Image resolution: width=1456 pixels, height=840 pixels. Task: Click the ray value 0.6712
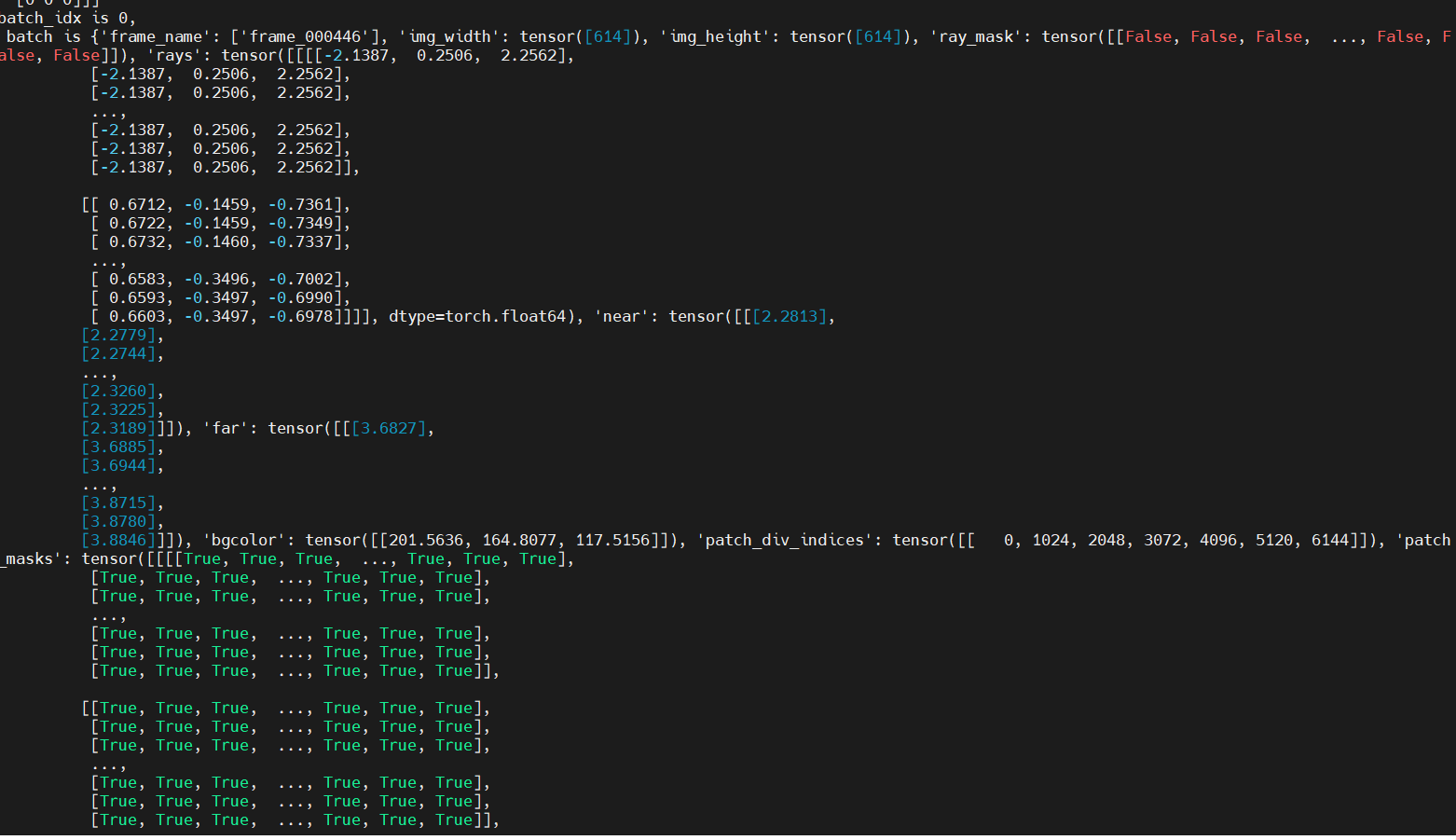137,204
